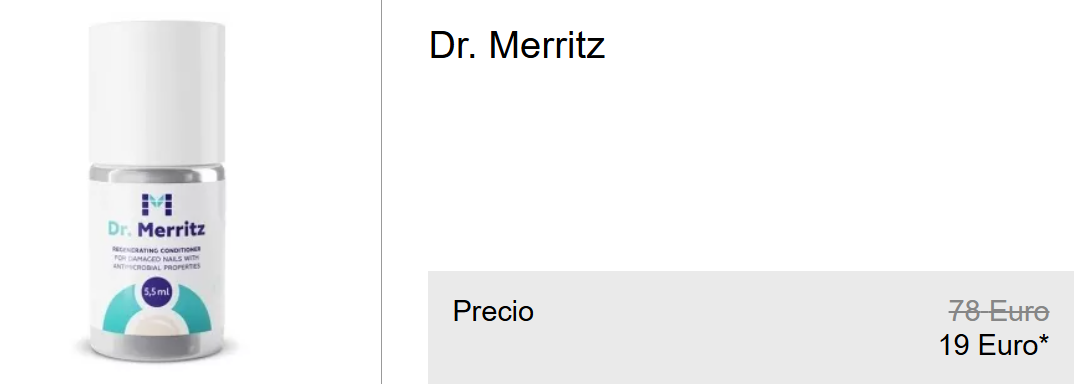1074x384 pixels.
Task: Select the crossed-out 78 Euro price
Action: tap(999, 312)
